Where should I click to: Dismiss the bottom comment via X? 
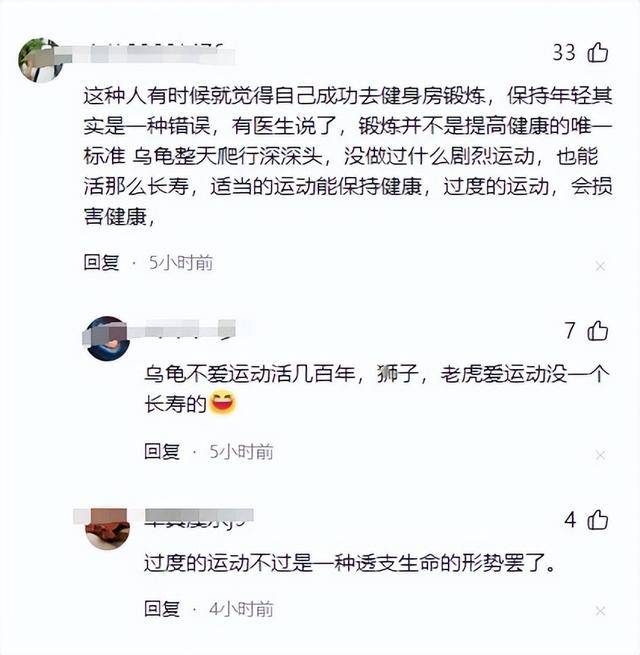[600, 611]
